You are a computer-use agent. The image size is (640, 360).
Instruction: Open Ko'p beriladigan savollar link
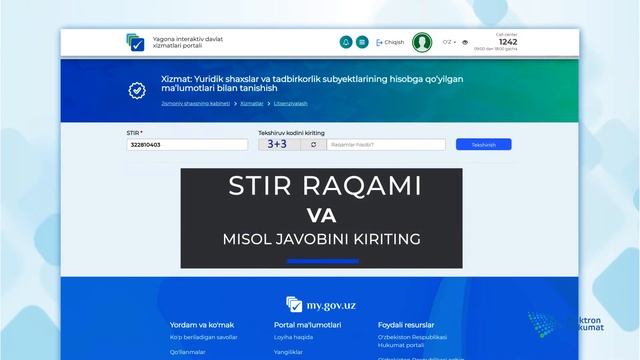coord(204,337)
